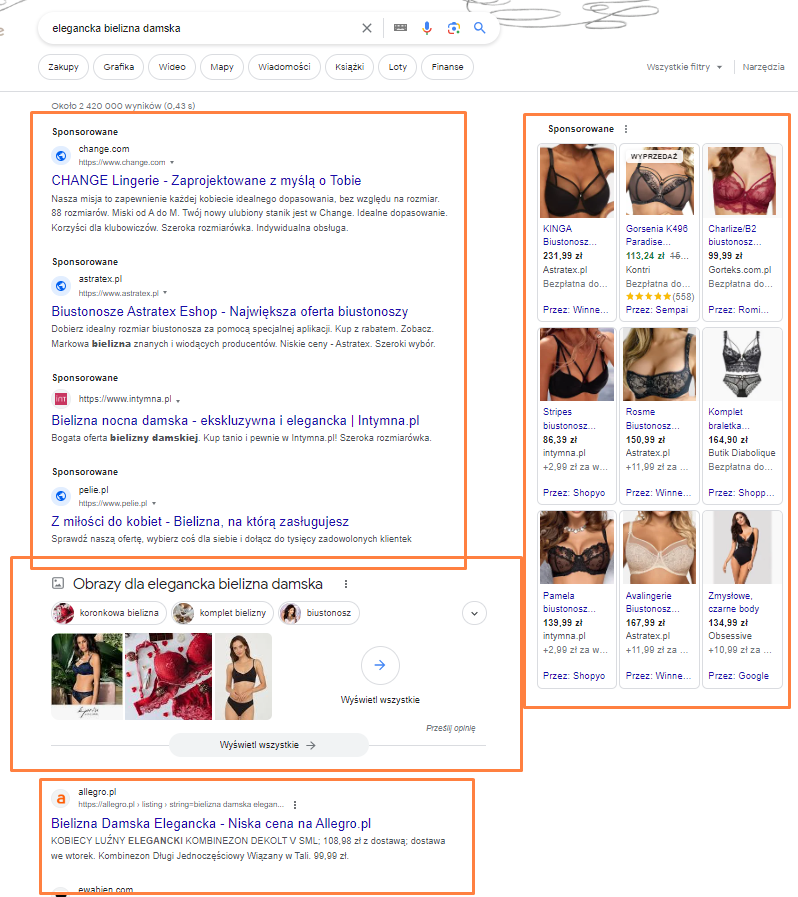Open the Wideo filter tab
Image resolution: width=798 pixels, height=897 pixels.
pos(172,67)
